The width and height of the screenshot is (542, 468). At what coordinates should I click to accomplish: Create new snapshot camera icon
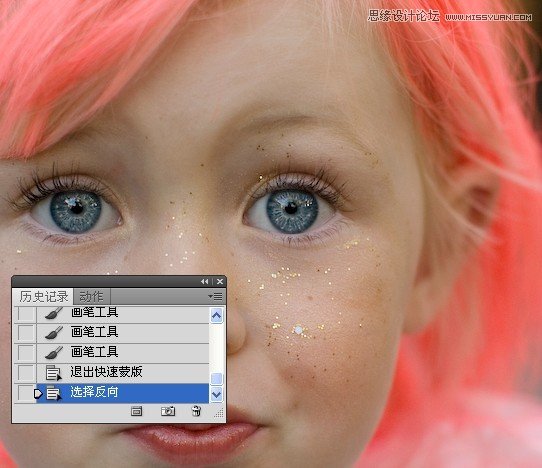pos(168,411)
